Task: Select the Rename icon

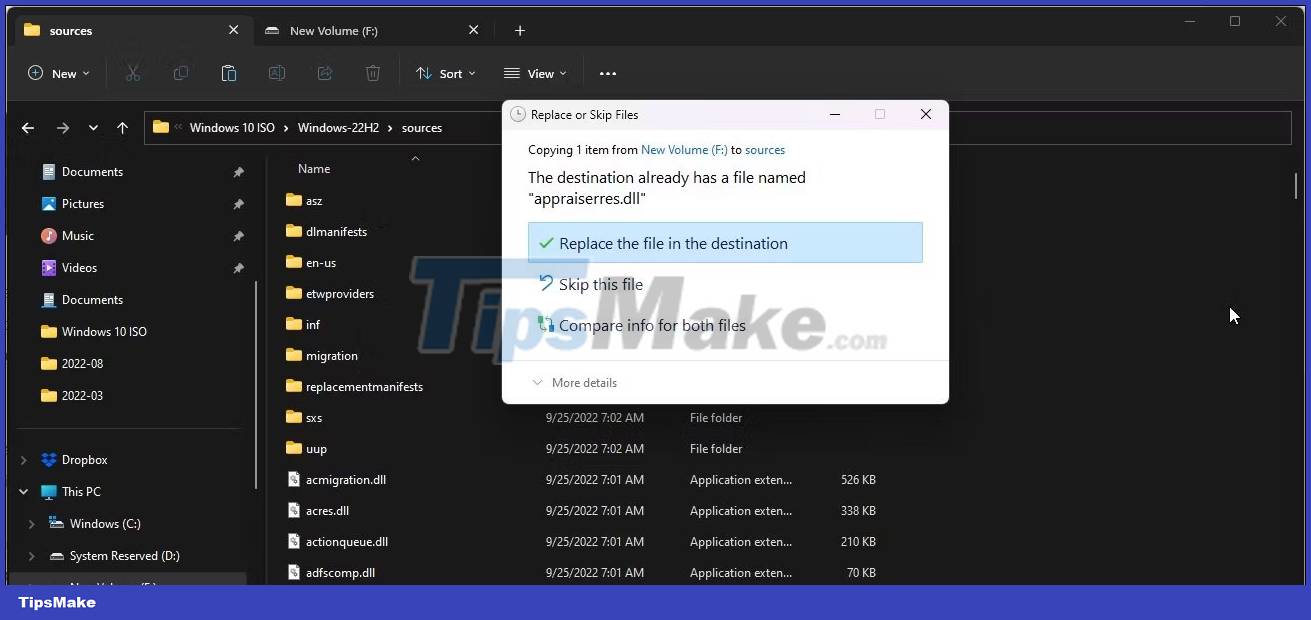Action: tap(276, 73)
